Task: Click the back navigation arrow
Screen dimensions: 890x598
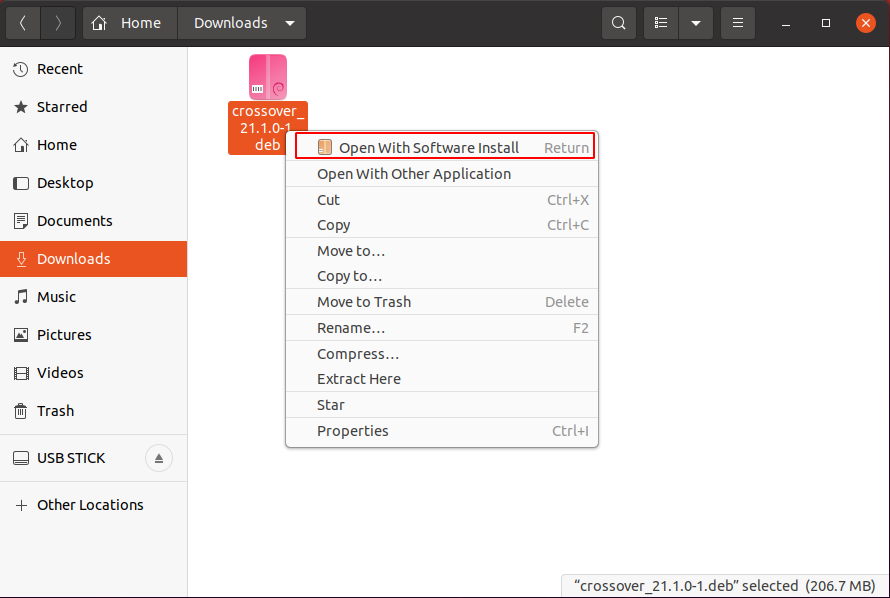Action: [23, 23]
